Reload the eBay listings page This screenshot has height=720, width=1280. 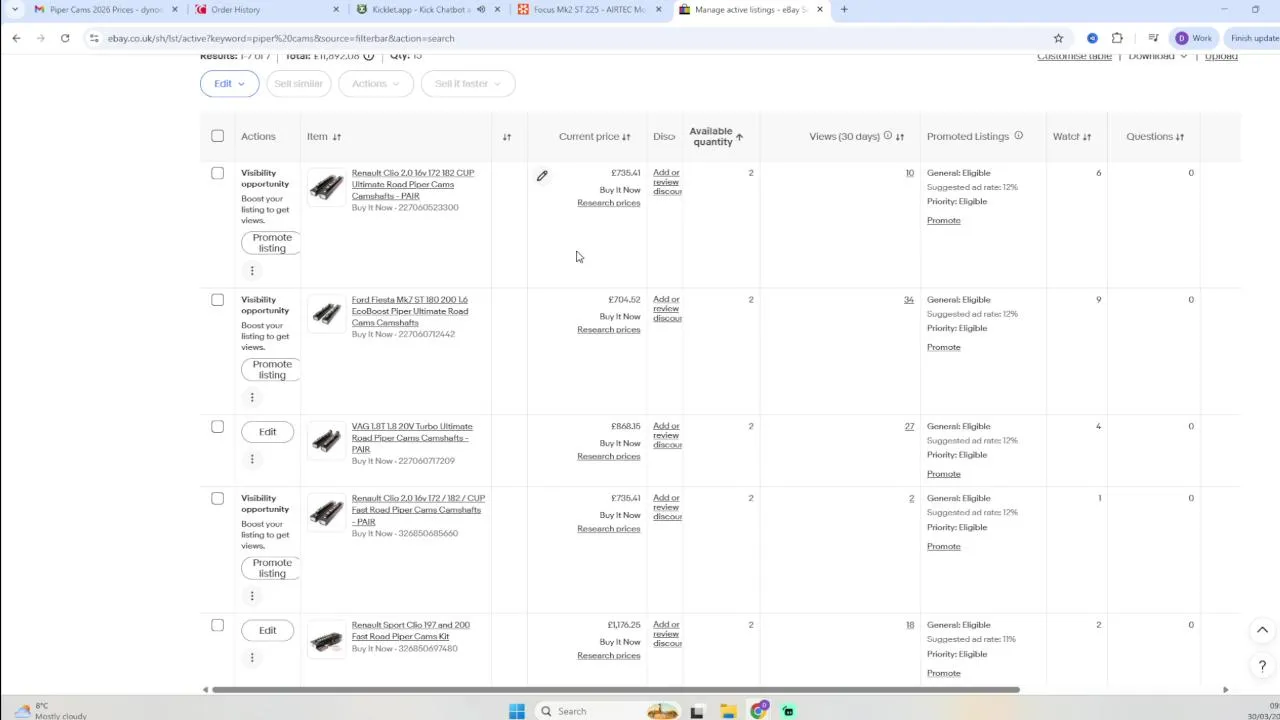pyautogui.click(x=65, y=38)
